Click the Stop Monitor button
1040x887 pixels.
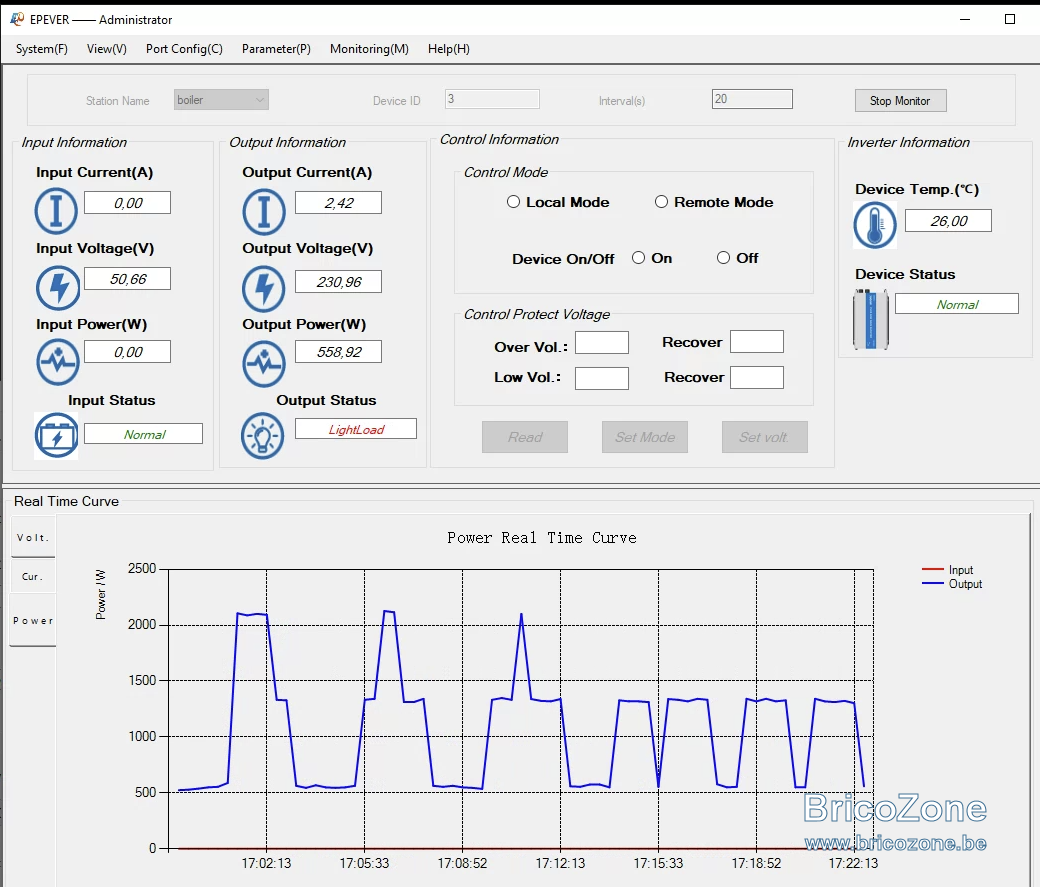[900, 101]
